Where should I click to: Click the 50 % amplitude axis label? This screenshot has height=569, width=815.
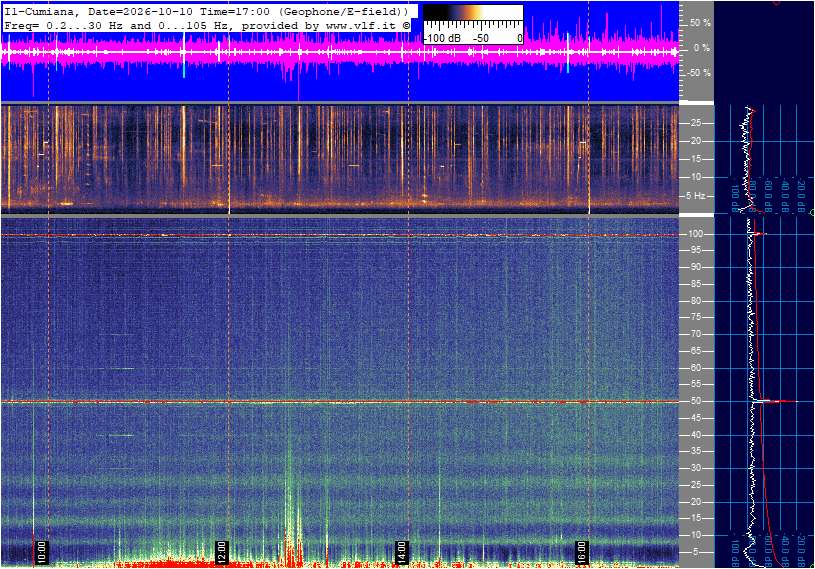[x=700, y=23]
